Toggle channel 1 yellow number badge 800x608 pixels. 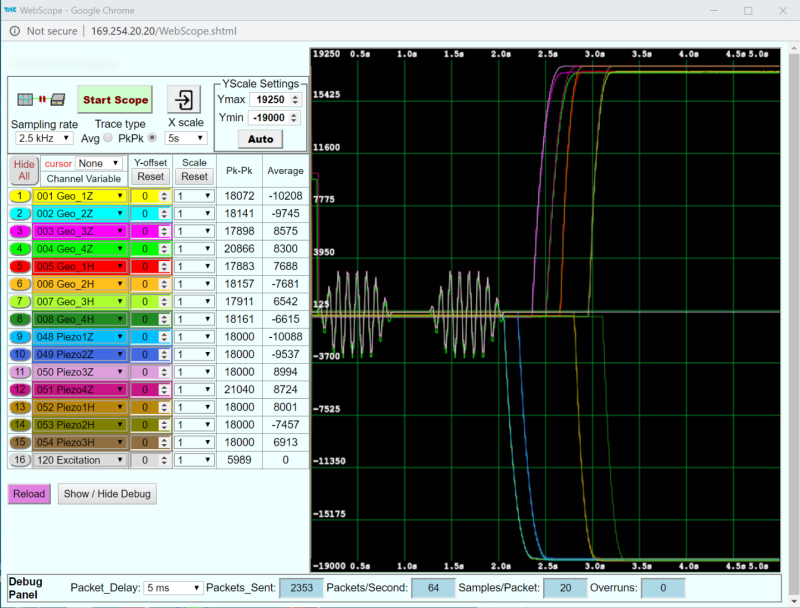(x=20, y=196)
